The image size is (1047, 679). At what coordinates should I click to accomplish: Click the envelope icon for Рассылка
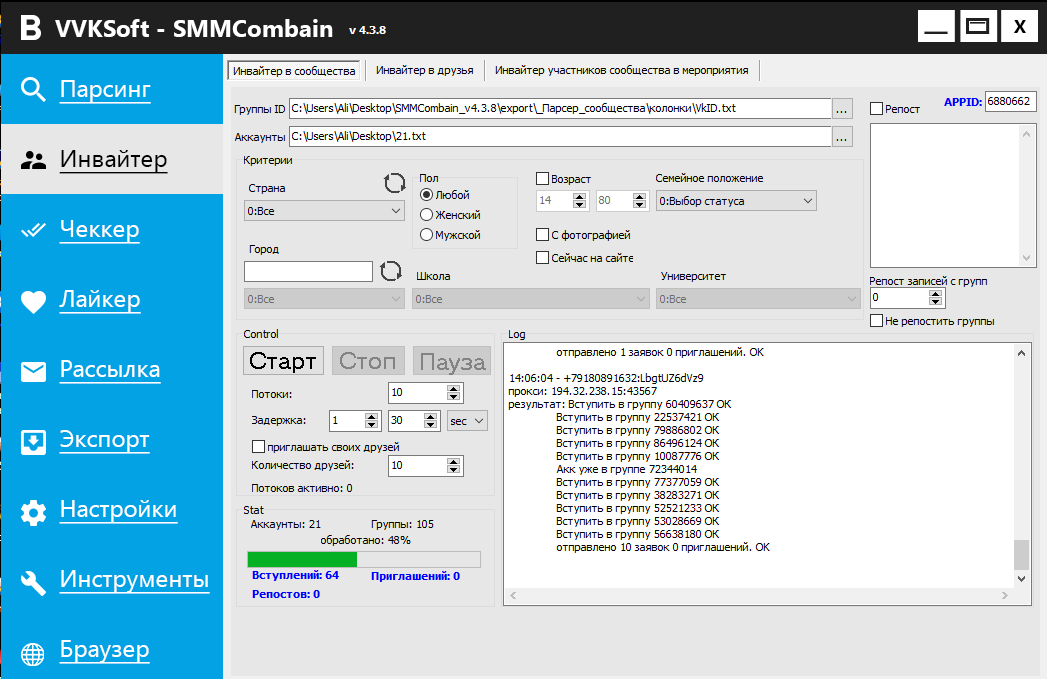[x=34, y=372]
